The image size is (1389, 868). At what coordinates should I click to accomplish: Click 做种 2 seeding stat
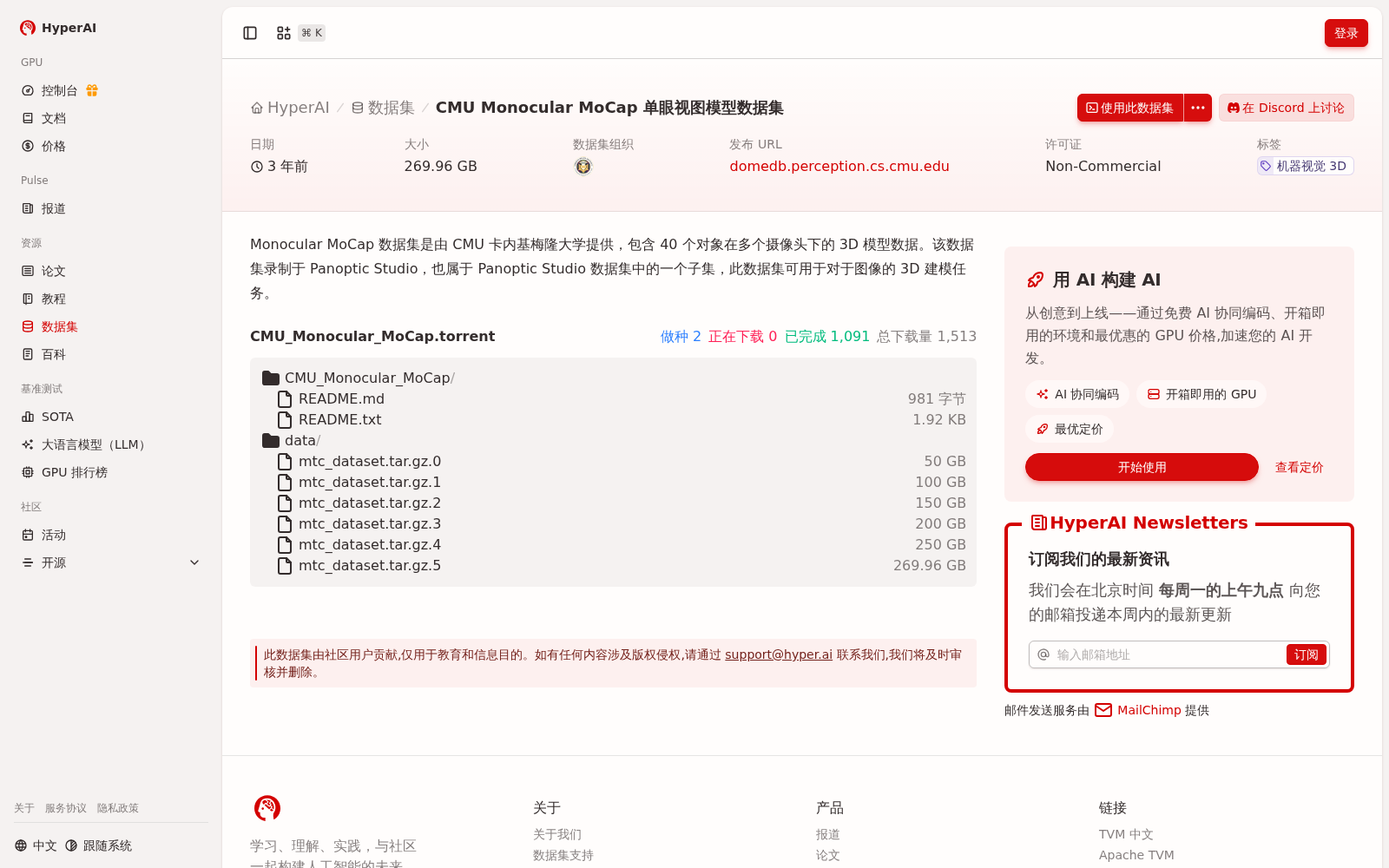[681, 337]
